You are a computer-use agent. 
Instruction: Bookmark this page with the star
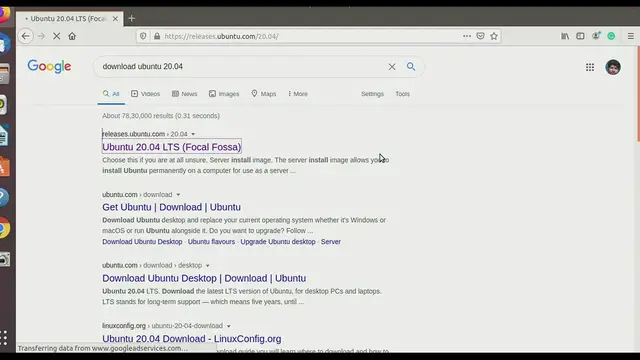494,36
